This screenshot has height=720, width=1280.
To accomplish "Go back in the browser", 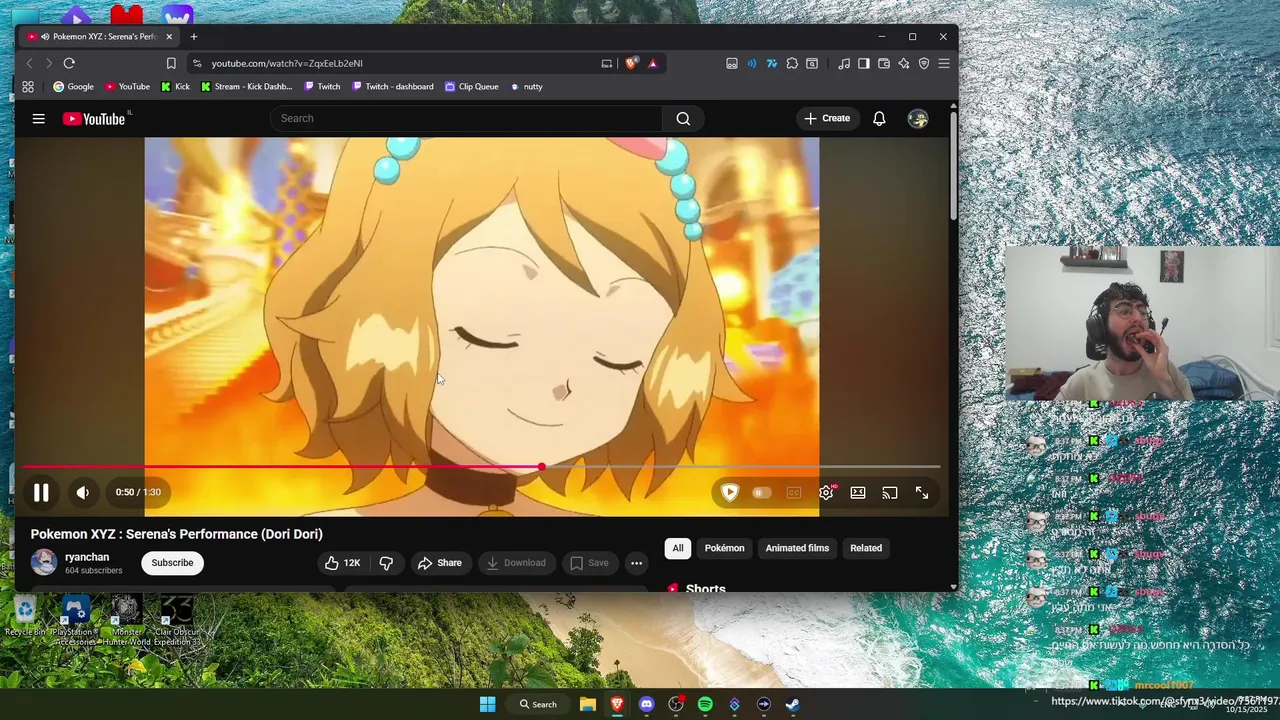I will coord(29,63).
